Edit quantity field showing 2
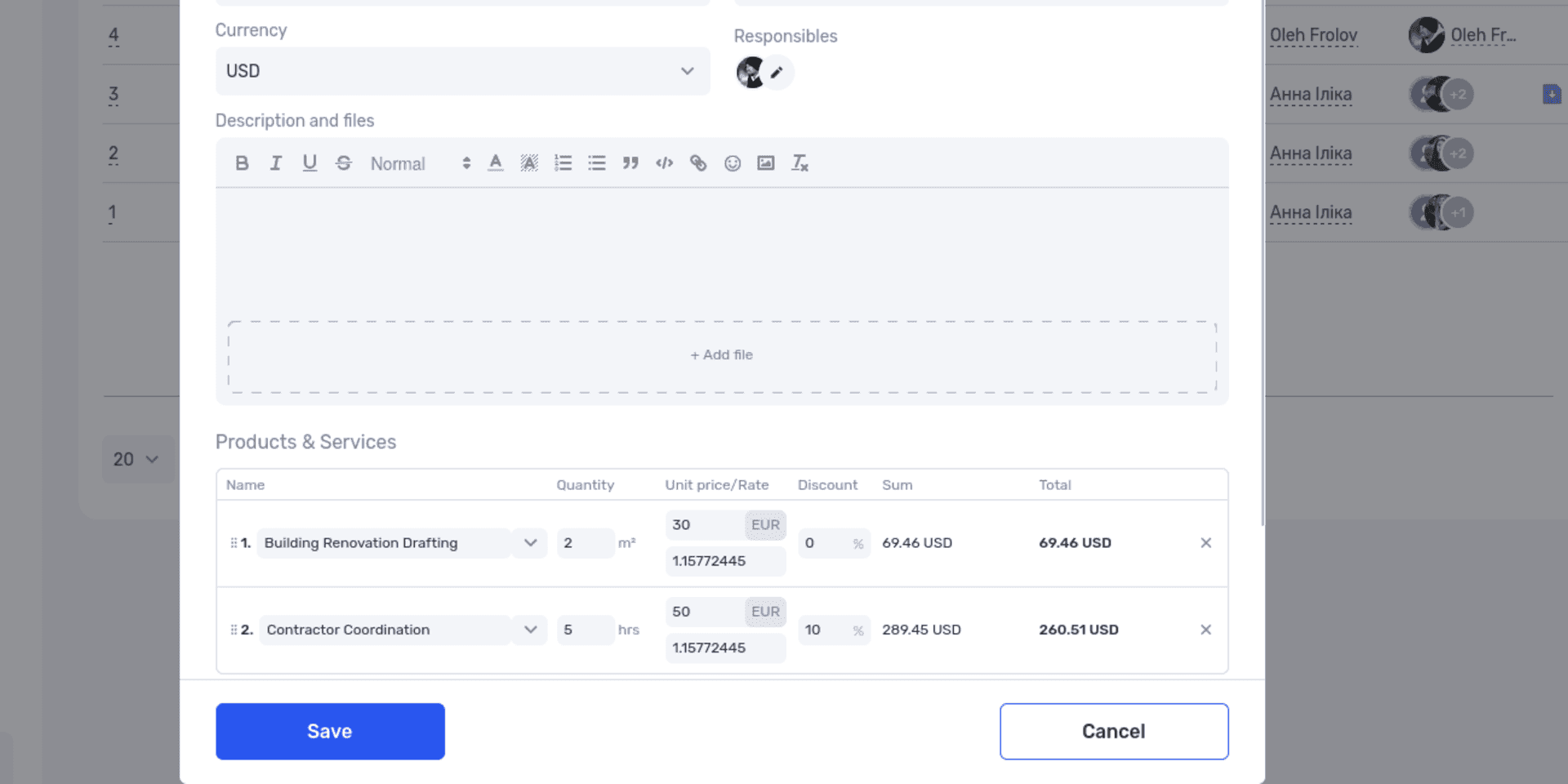This screenshot has height=784, width=1568. click(x=586, y=543)
